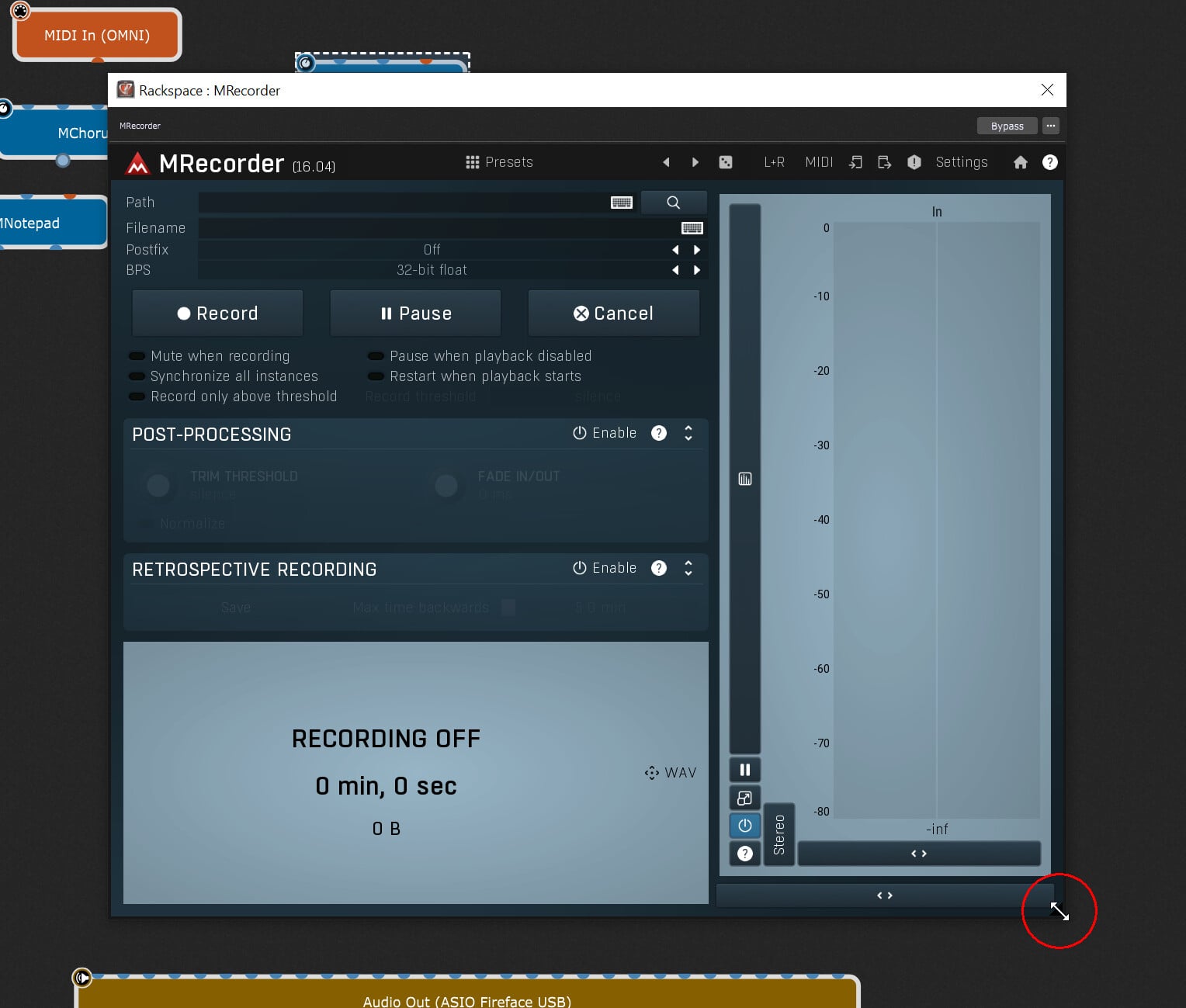Toggle the meter power icon

pyautogui.click(x=744, y=826)
